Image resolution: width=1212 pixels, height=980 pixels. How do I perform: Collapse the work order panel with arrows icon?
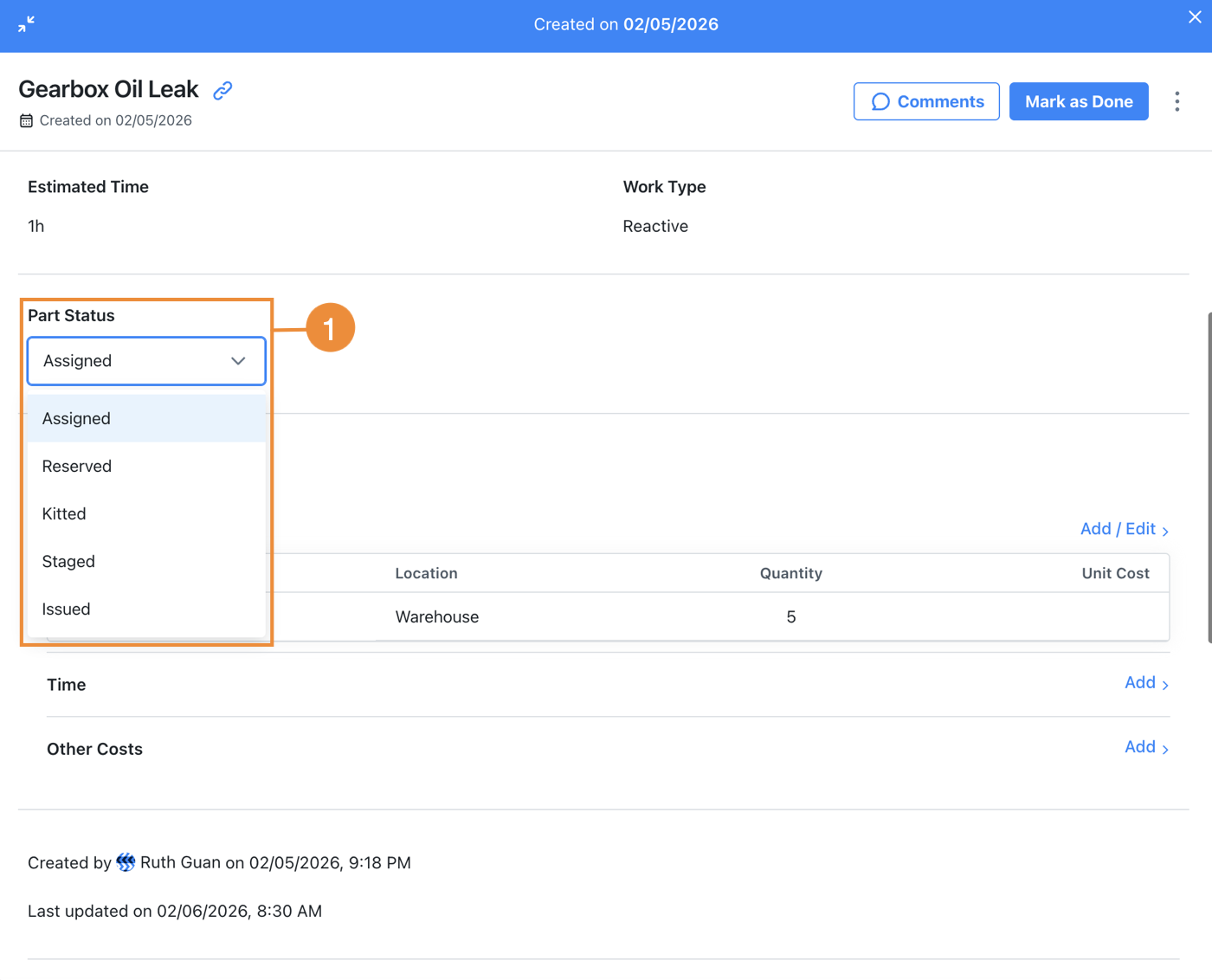pos(26,24)
